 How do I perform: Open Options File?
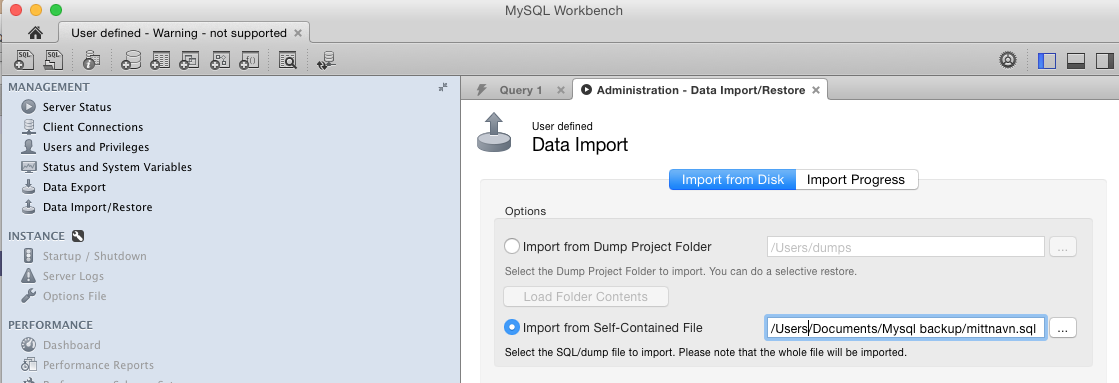[74, 296]
